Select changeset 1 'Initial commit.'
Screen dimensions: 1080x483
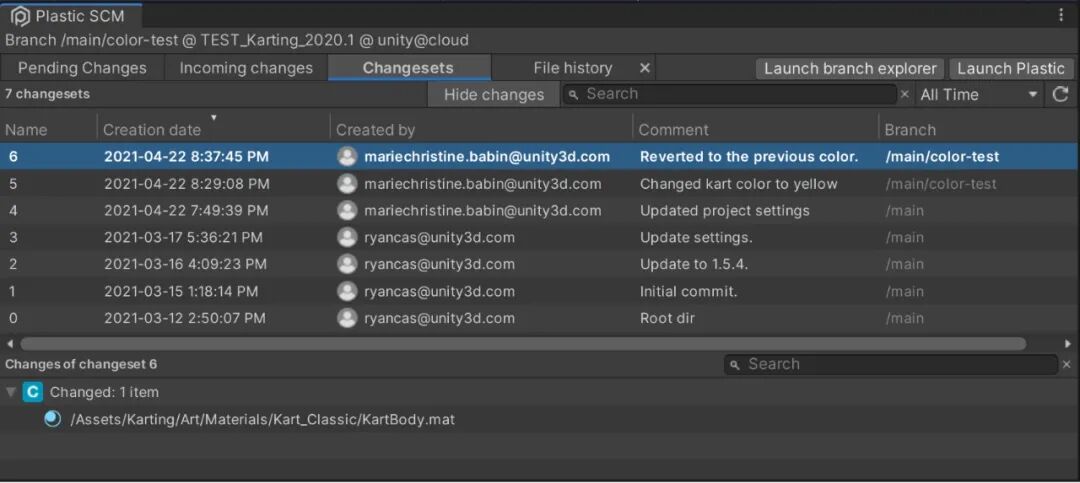(x=540, y=291)
